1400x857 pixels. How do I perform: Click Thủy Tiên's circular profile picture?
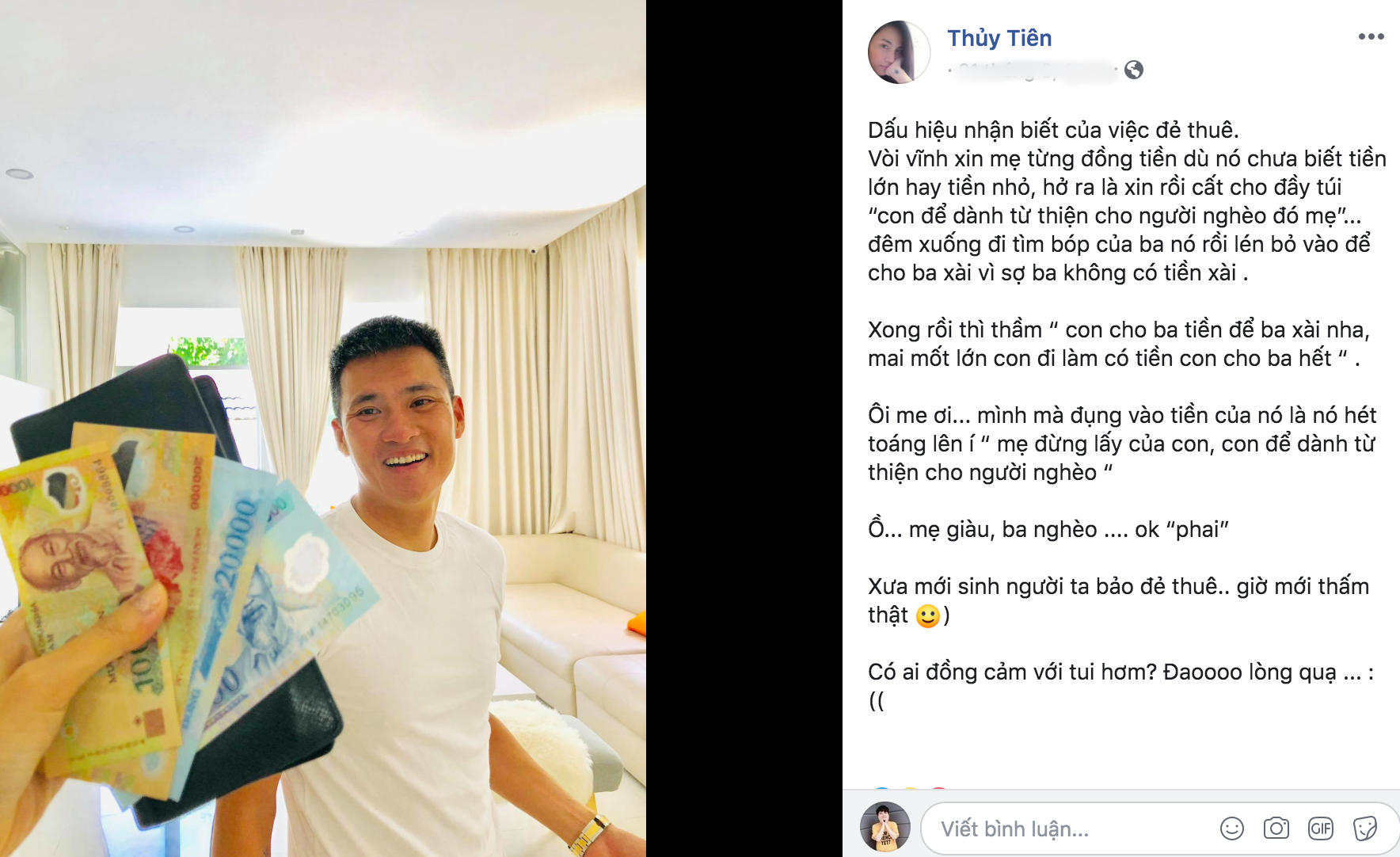[899, 52]
